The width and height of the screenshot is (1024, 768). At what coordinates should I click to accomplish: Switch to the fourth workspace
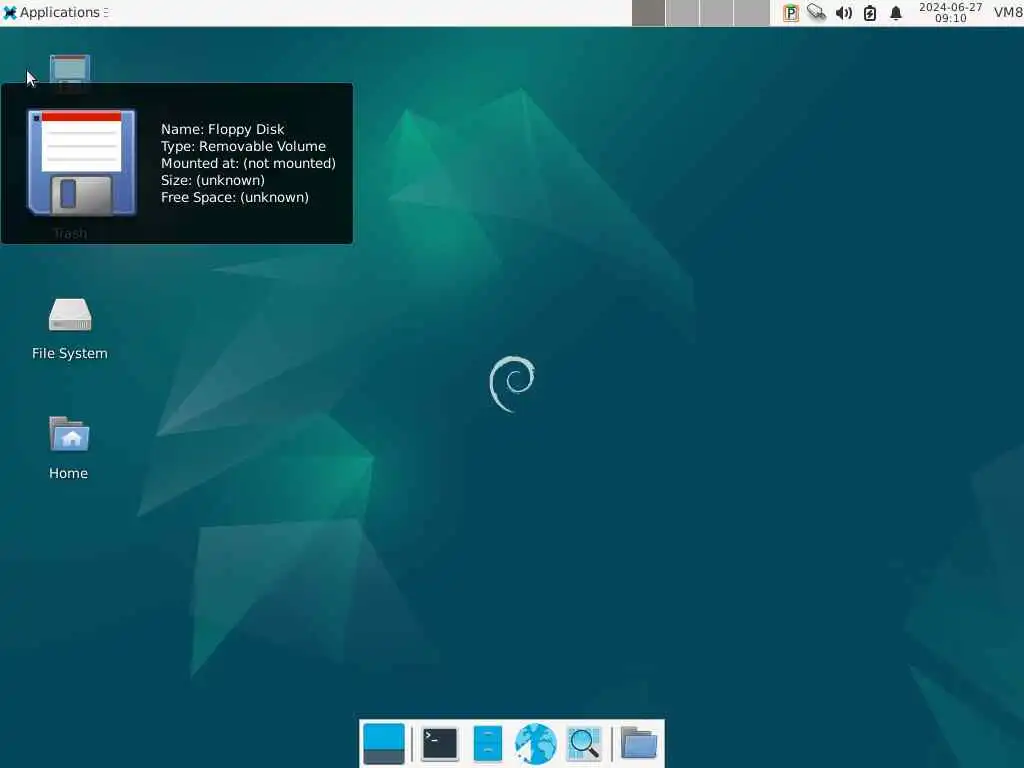click(751, 13)
